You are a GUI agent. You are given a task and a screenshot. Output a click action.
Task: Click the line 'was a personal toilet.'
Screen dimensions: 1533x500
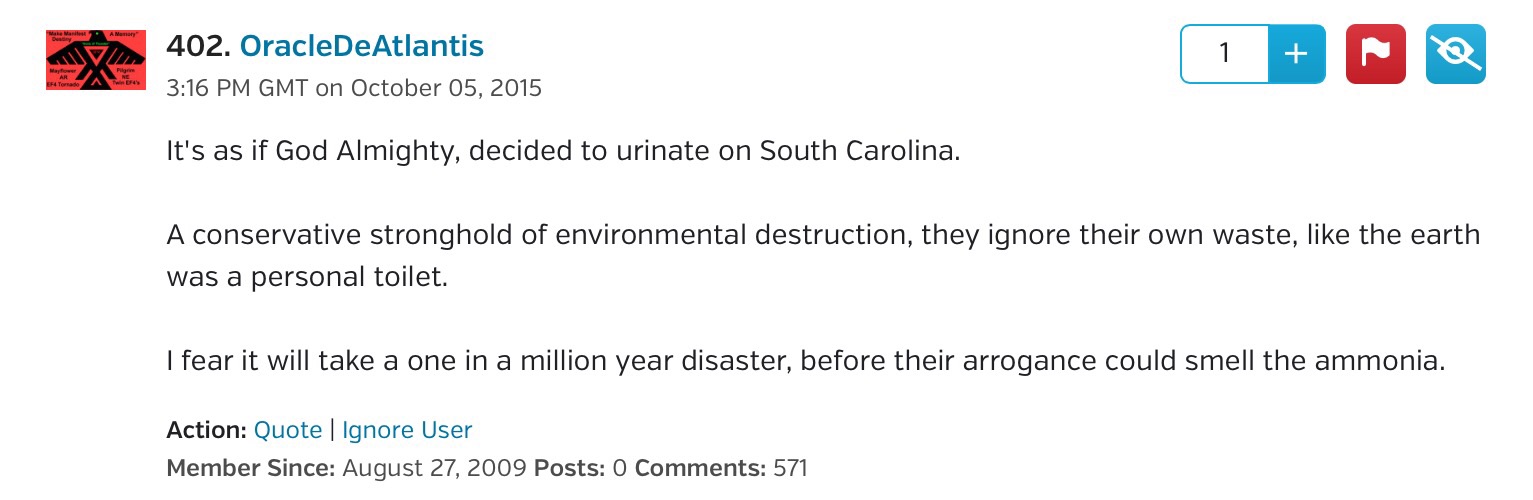306,277
